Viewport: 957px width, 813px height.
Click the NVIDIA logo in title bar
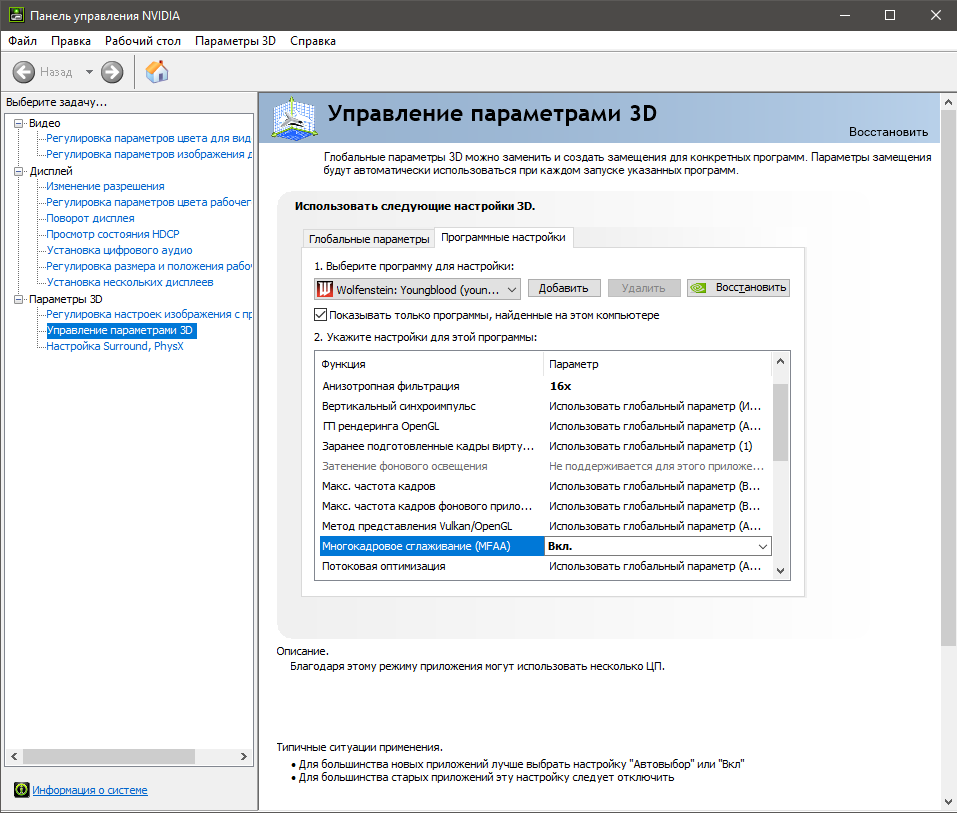[x=16, y=15]
